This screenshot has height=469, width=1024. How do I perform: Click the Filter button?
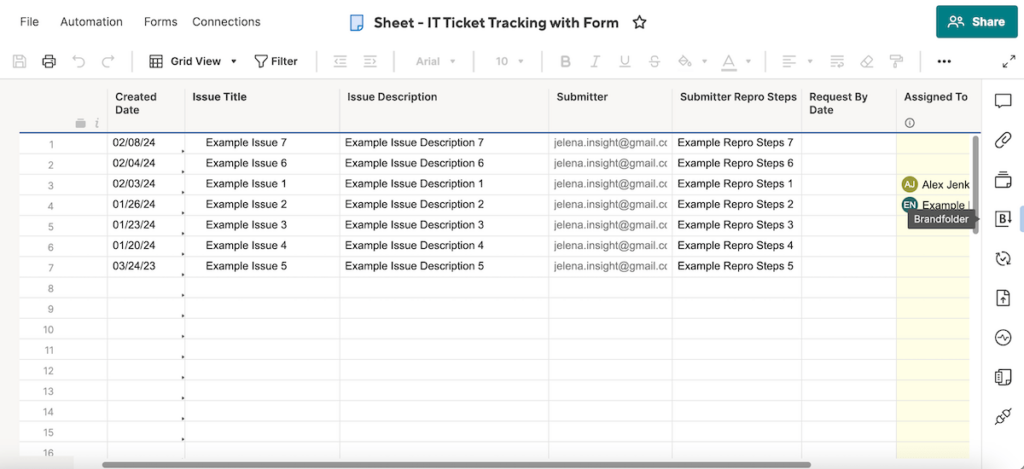pos(276,61)
